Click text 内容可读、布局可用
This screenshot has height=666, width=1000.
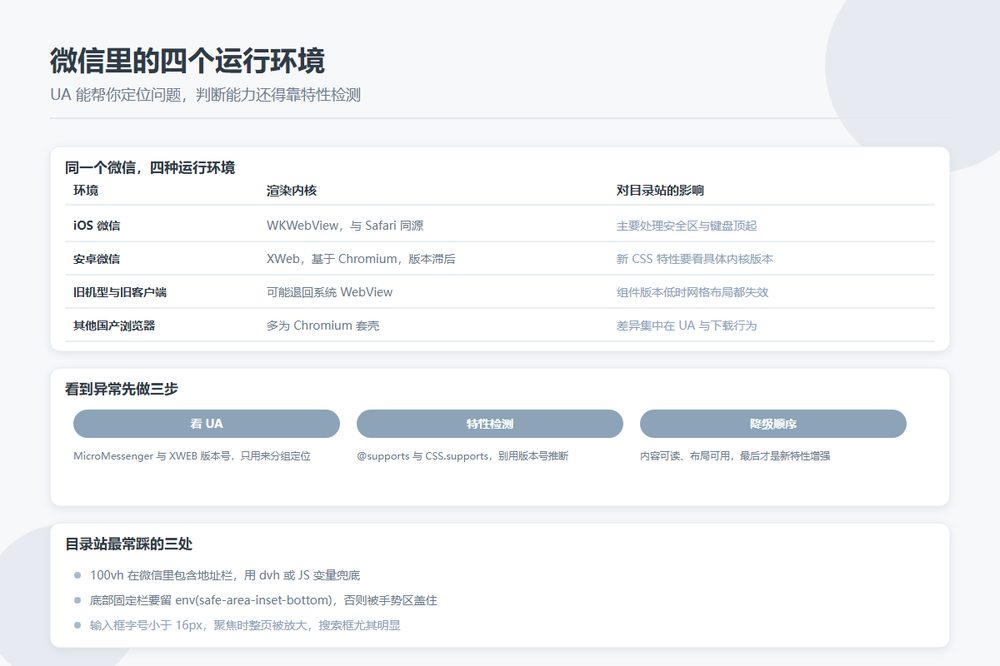[x=685, y=456]
